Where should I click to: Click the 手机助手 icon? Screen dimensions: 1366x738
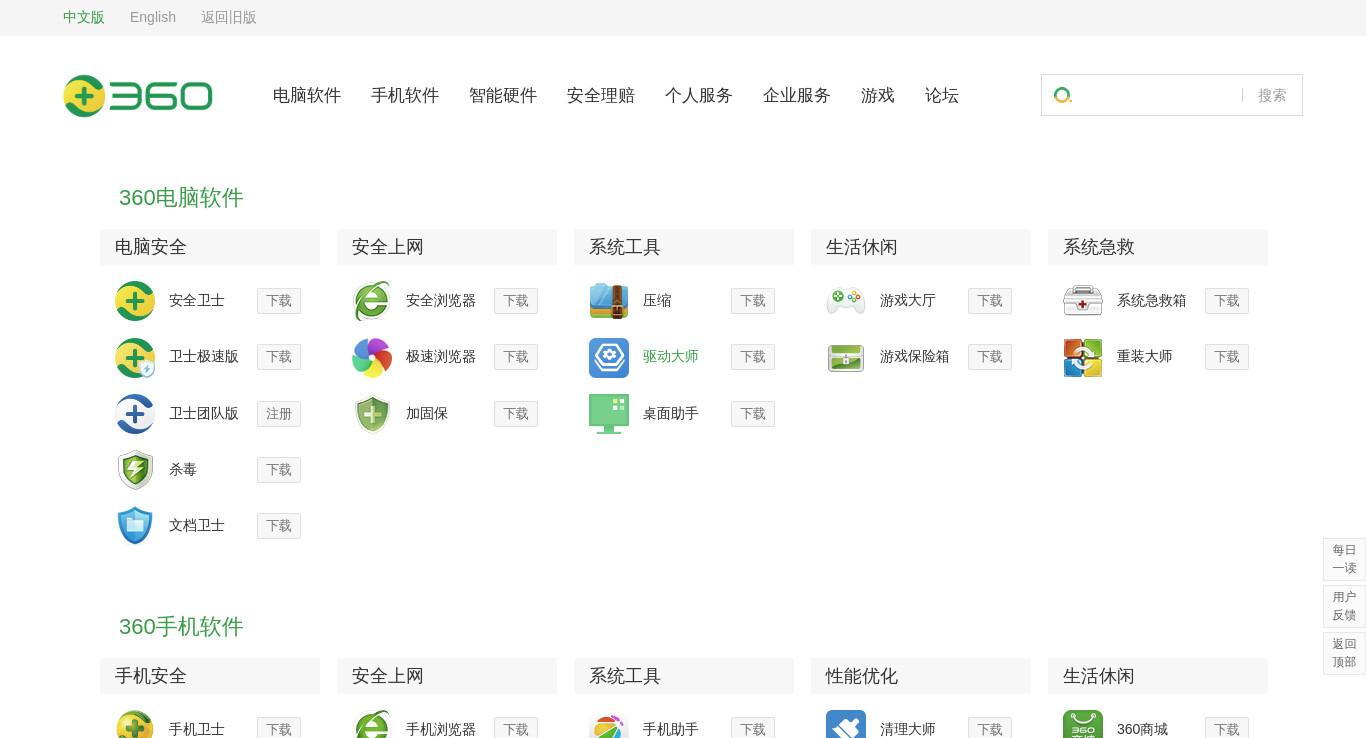(609, 724)
